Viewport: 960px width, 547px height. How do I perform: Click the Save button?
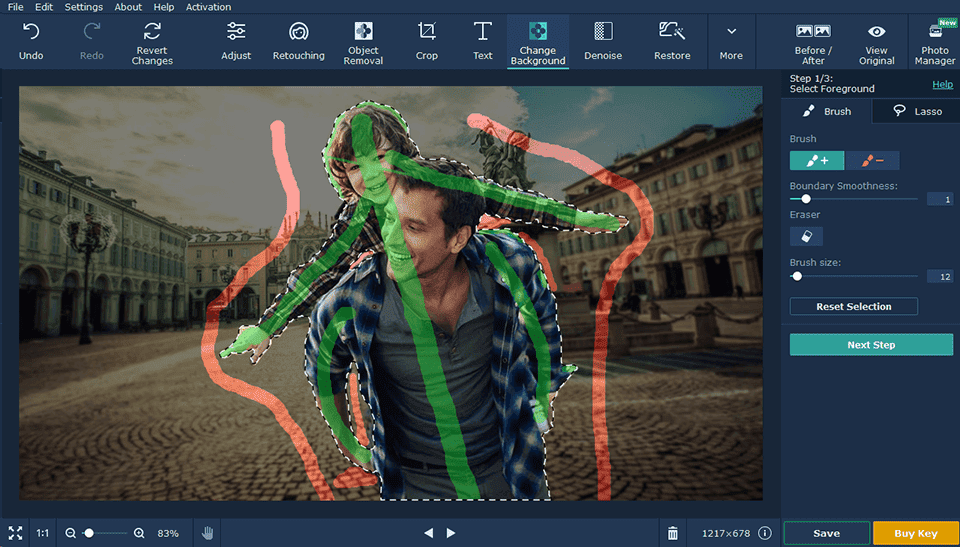(827, 533)
